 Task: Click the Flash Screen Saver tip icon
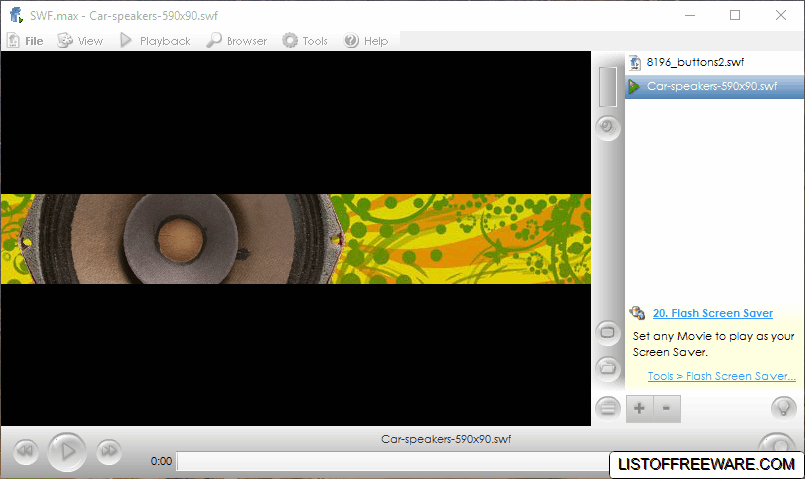tap(637, 312)
